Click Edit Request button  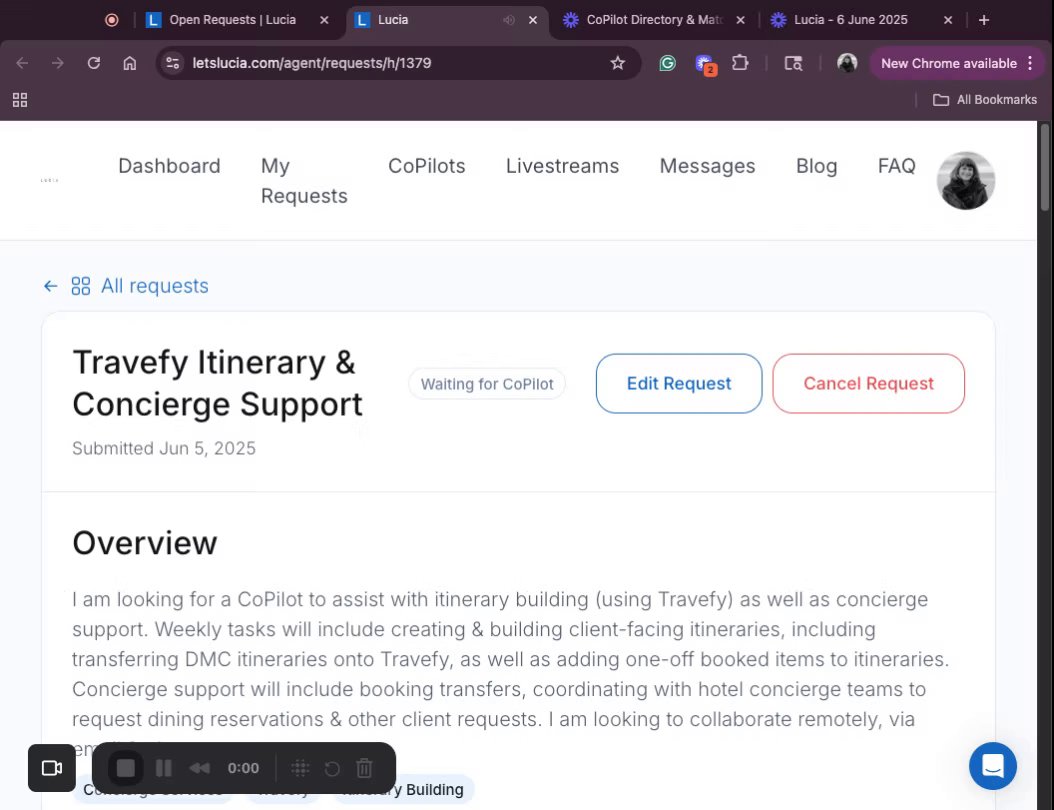pos(679,384)
